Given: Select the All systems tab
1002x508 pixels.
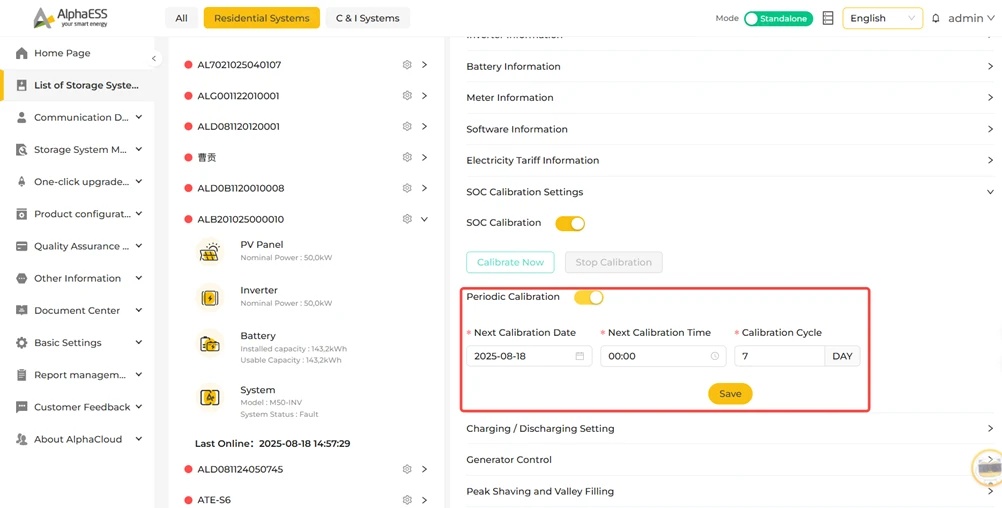Looking at the screenshot, I should (x=181, y=19).
